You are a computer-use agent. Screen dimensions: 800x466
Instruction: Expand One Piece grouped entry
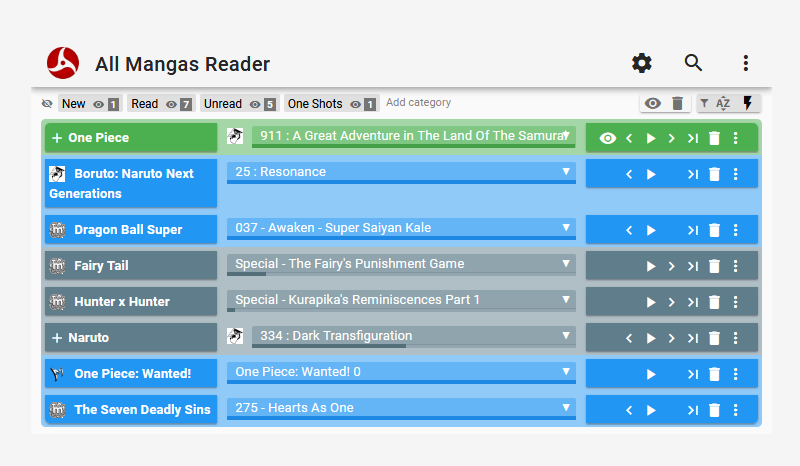coord(57,138)
